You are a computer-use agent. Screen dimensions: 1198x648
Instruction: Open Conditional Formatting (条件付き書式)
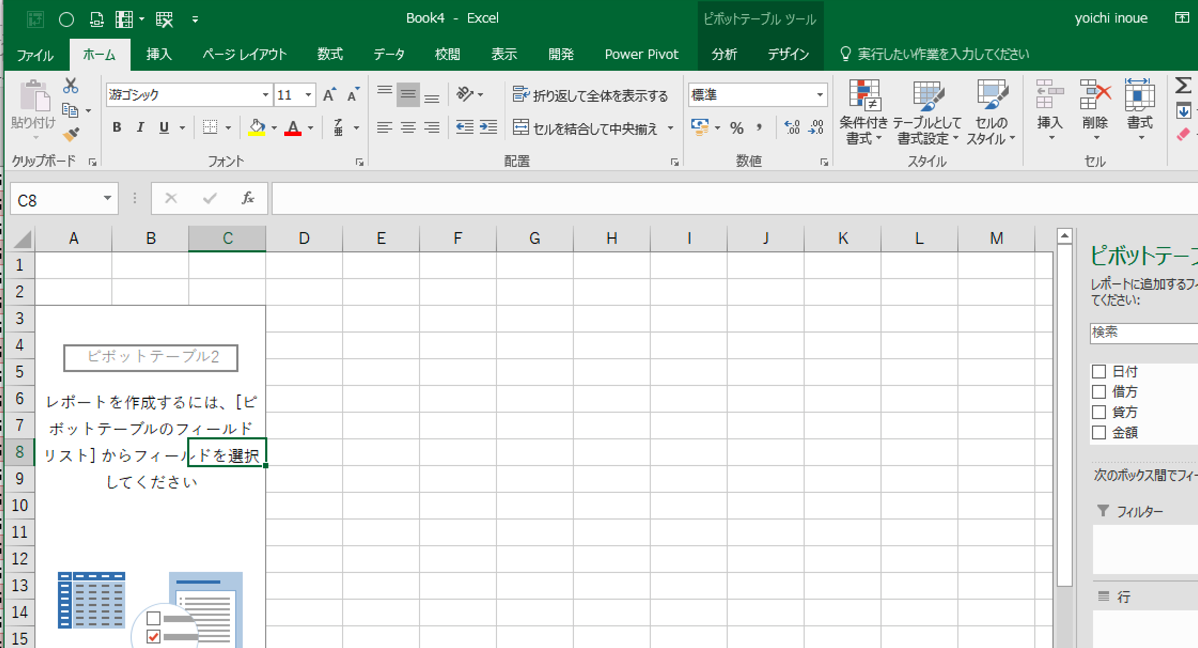click(863, 112)
